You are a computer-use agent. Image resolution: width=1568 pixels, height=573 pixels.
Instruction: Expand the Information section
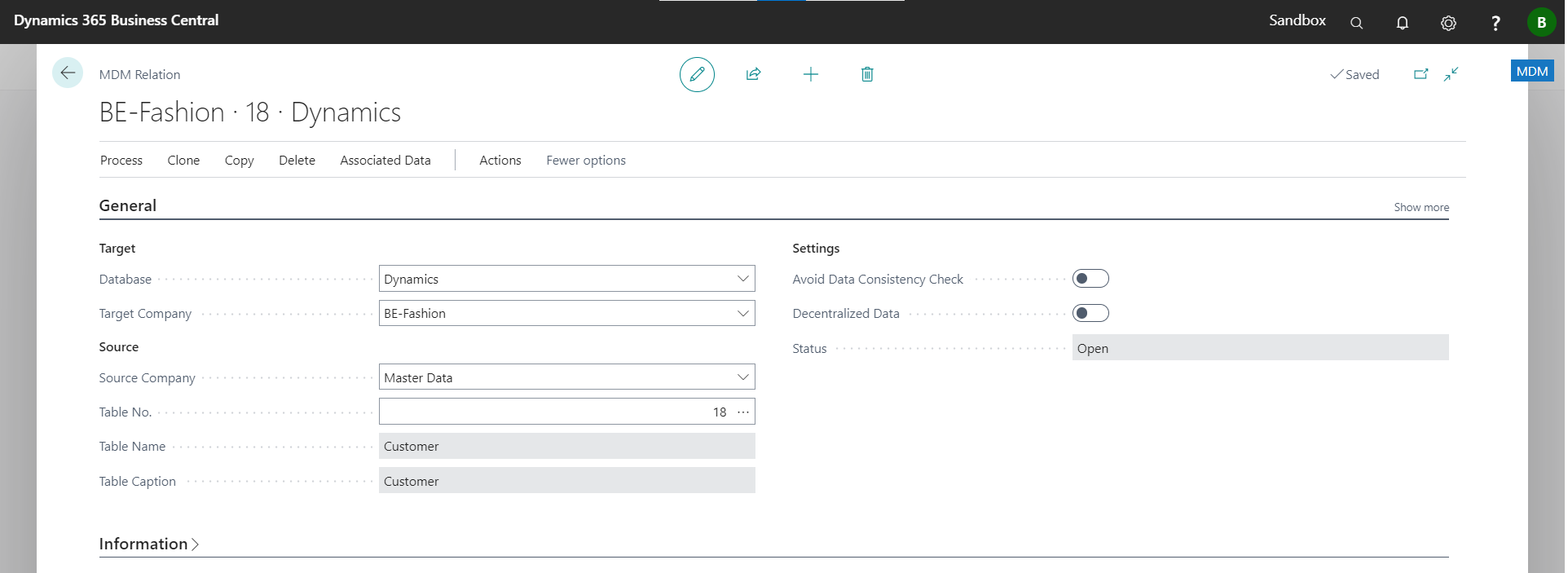[149, 544]
